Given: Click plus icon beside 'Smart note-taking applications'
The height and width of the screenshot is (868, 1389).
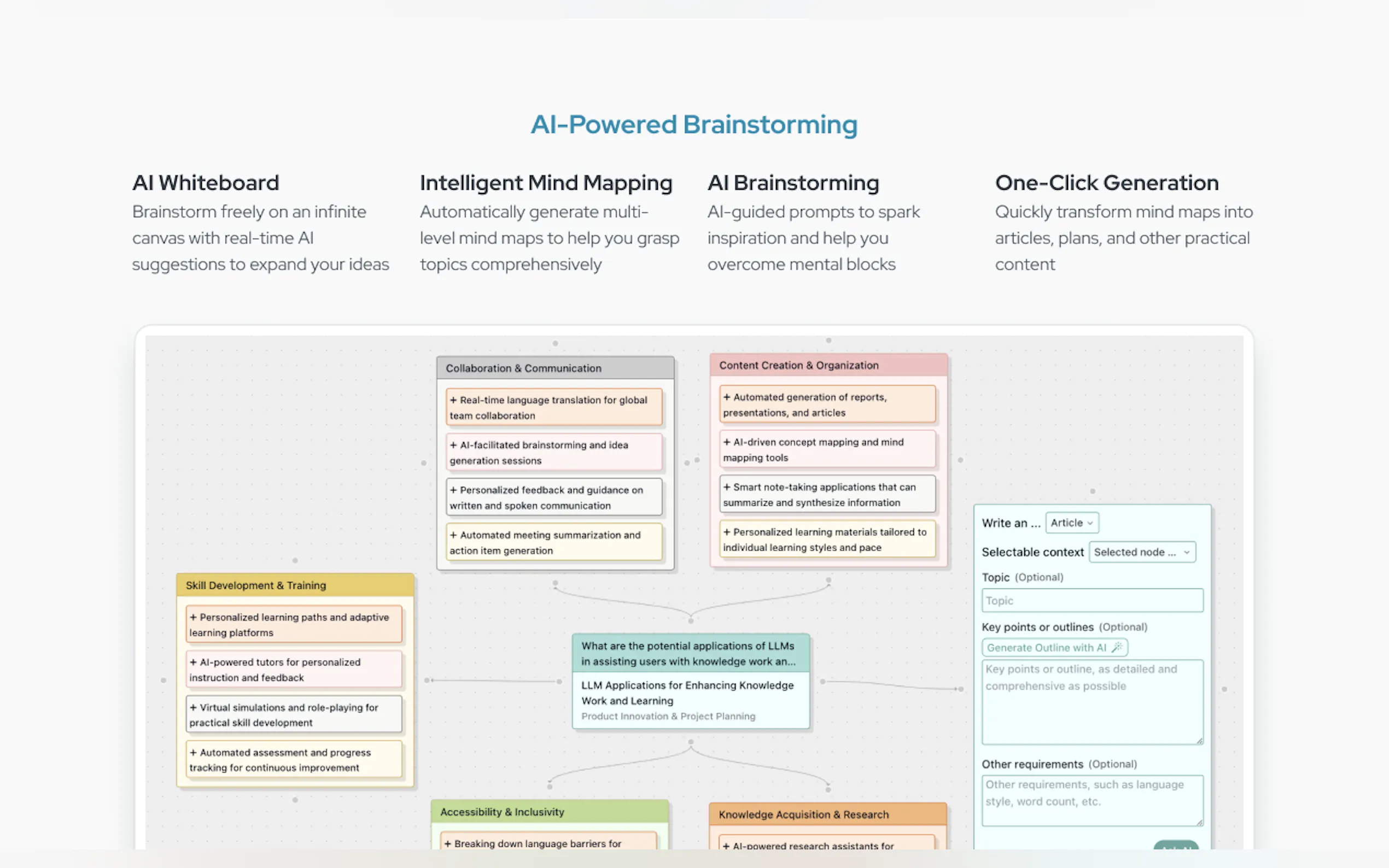Looking at the screenshot, I should [726, 487].
